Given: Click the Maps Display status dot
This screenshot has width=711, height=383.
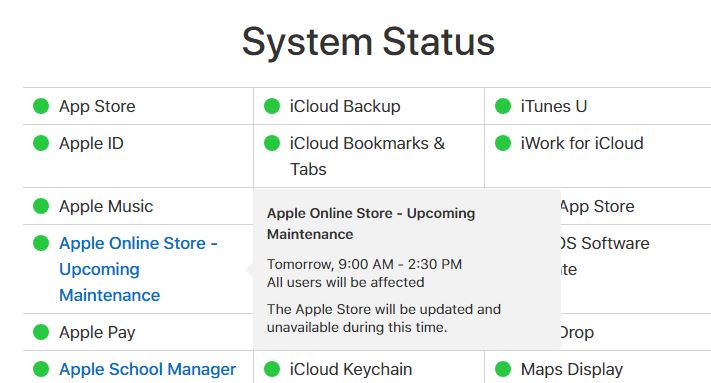Looking at the screenshot, I should [503, 368].
